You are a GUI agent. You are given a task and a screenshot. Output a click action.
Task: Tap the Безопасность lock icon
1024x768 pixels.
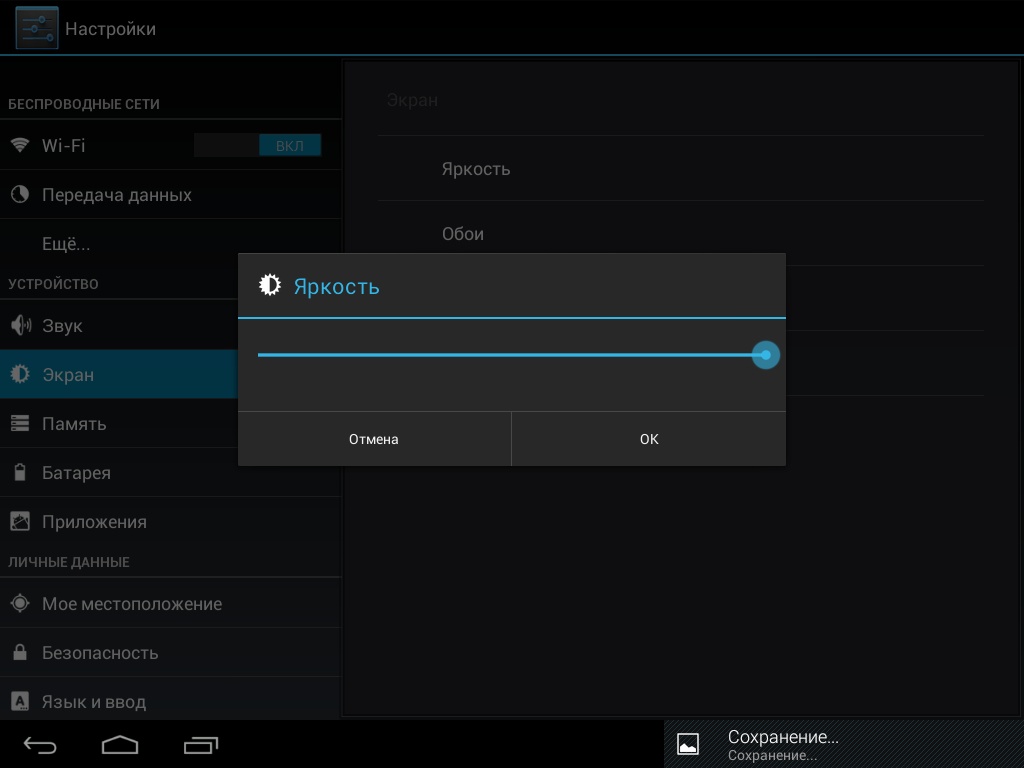point(20,653)
